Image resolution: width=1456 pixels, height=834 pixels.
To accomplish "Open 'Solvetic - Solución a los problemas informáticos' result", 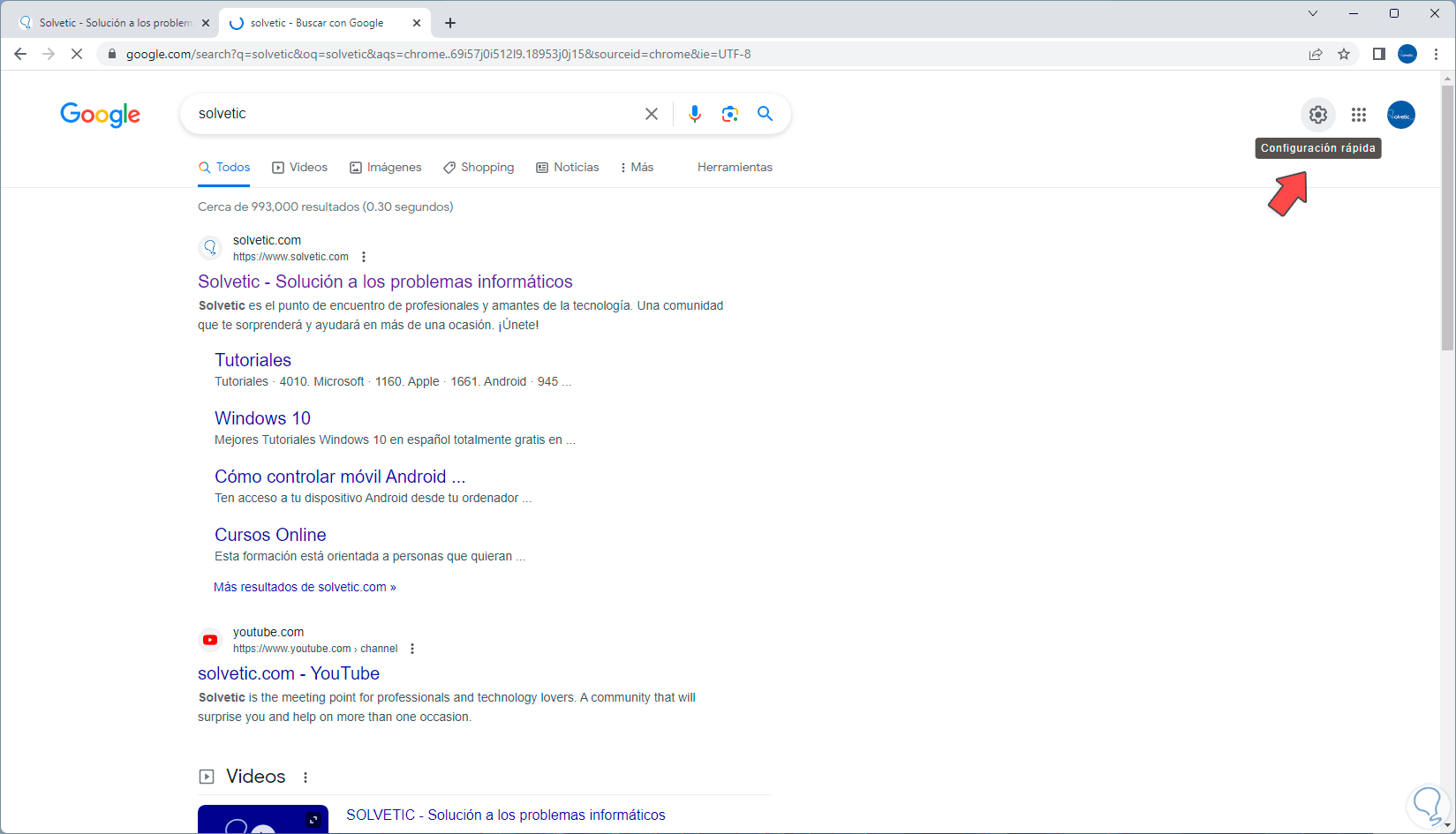I will (385, 282).
